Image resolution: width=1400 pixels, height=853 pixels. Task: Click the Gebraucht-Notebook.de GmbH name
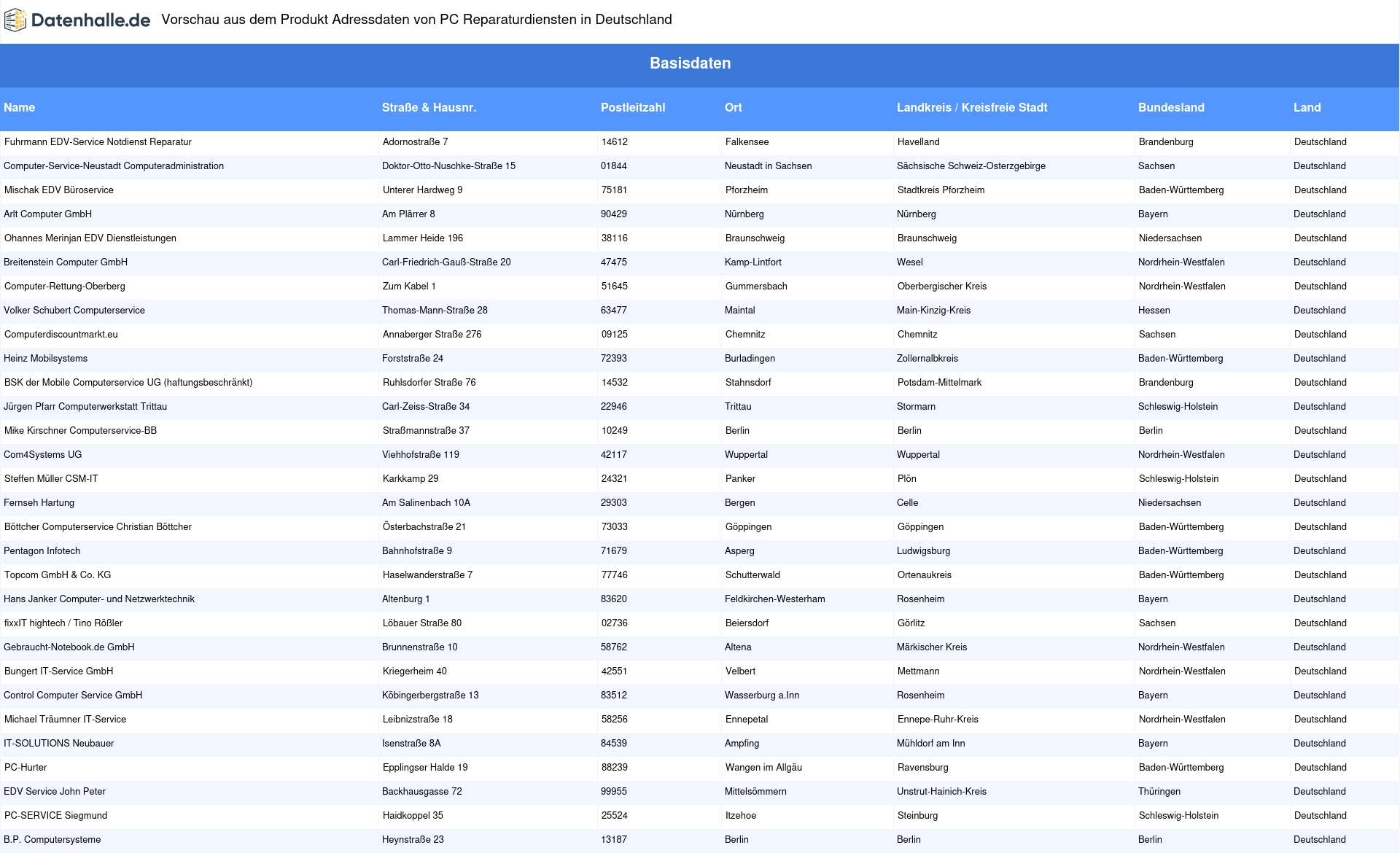click(69, 647)
